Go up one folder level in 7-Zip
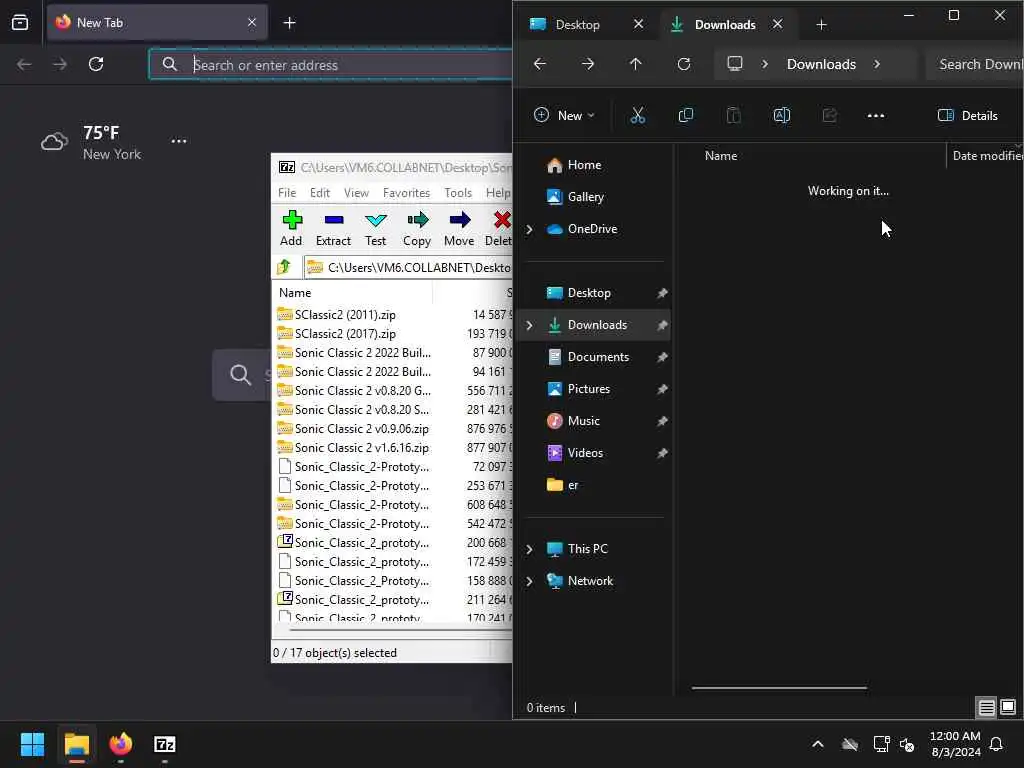This screenshot has height=768, width=1024. 284,266
